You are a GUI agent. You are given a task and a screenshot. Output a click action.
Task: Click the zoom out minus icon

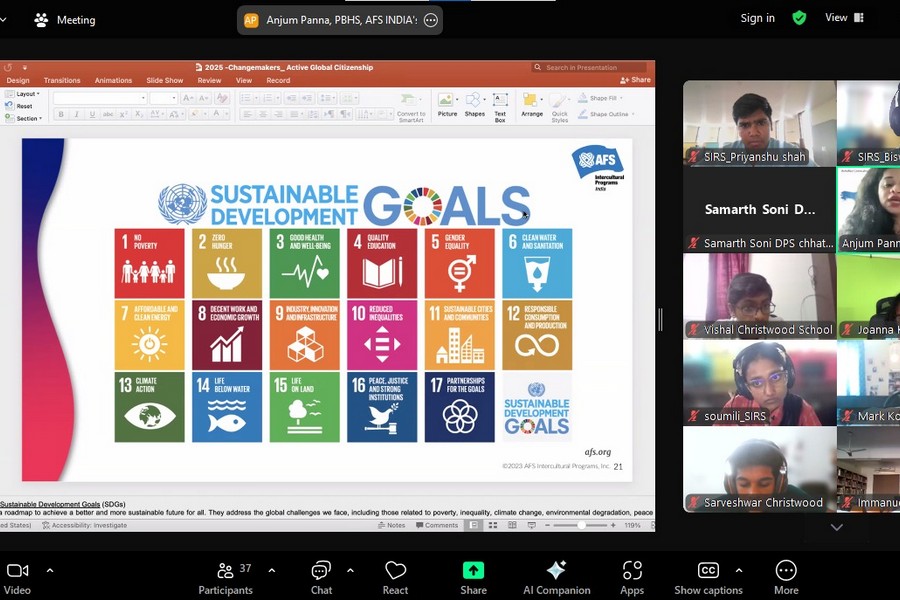click(547, 525)
